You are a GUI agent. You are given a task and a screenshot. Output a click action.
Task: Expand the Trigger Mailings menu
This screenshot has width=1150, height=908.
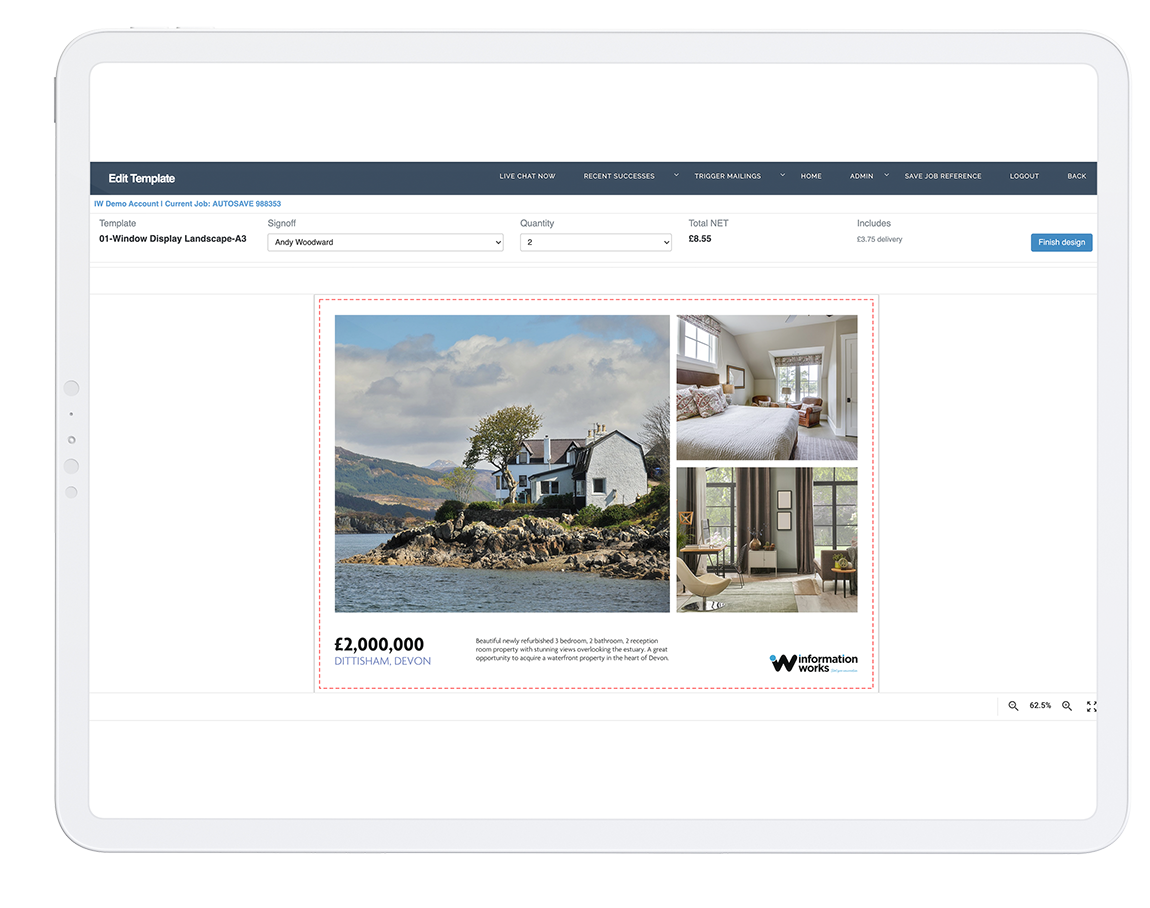pyautogui.click(x=728, y=176)
